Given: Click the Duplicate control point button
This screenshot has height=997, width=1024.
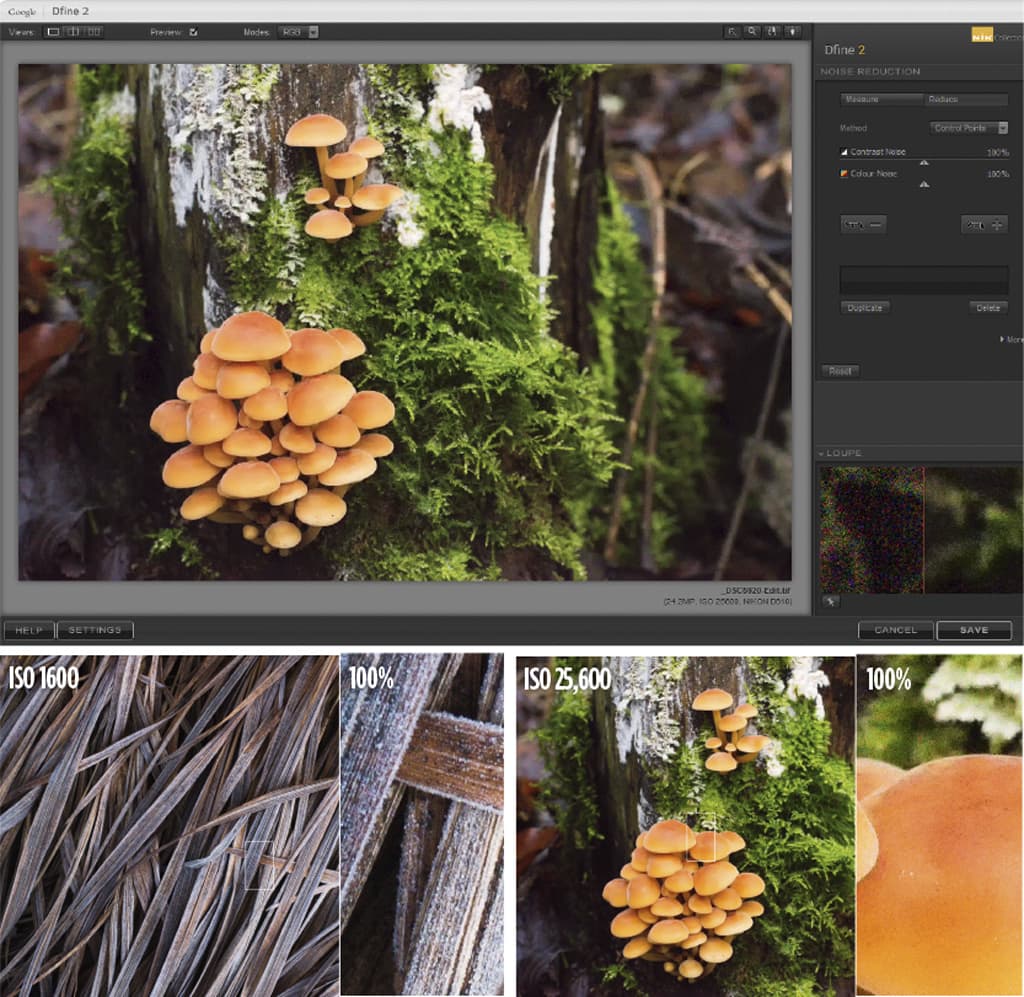Looking at the screenshot, I should click(x=865, y=308).
